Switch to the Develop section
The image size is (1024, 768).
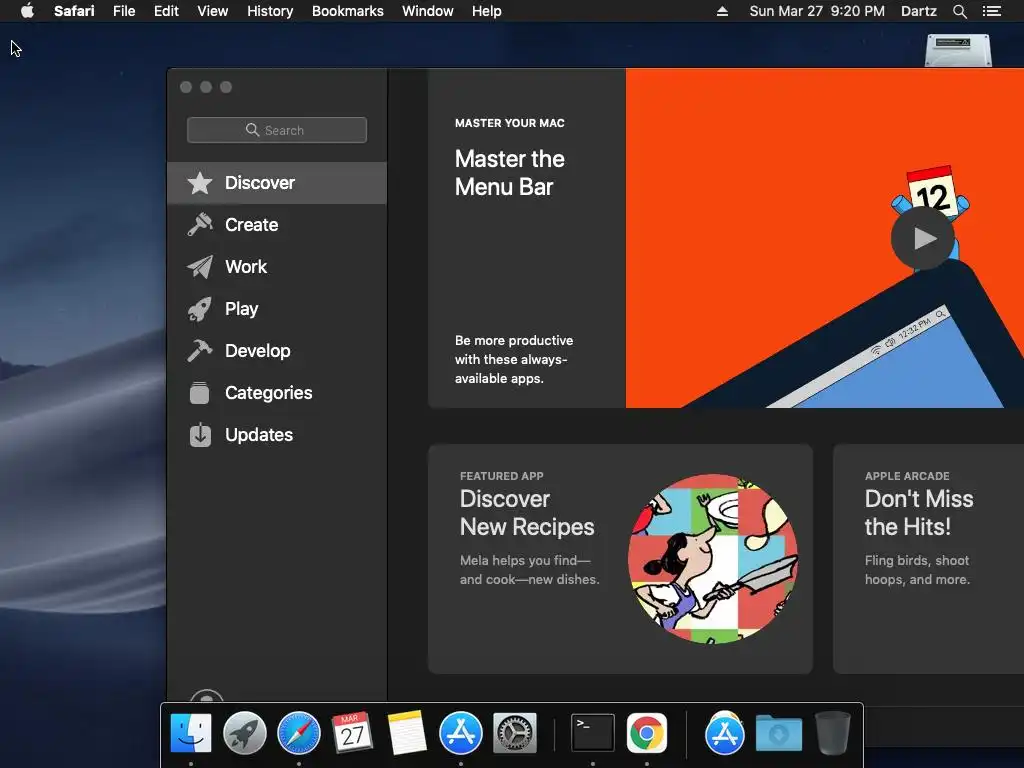tap(277, 351)
